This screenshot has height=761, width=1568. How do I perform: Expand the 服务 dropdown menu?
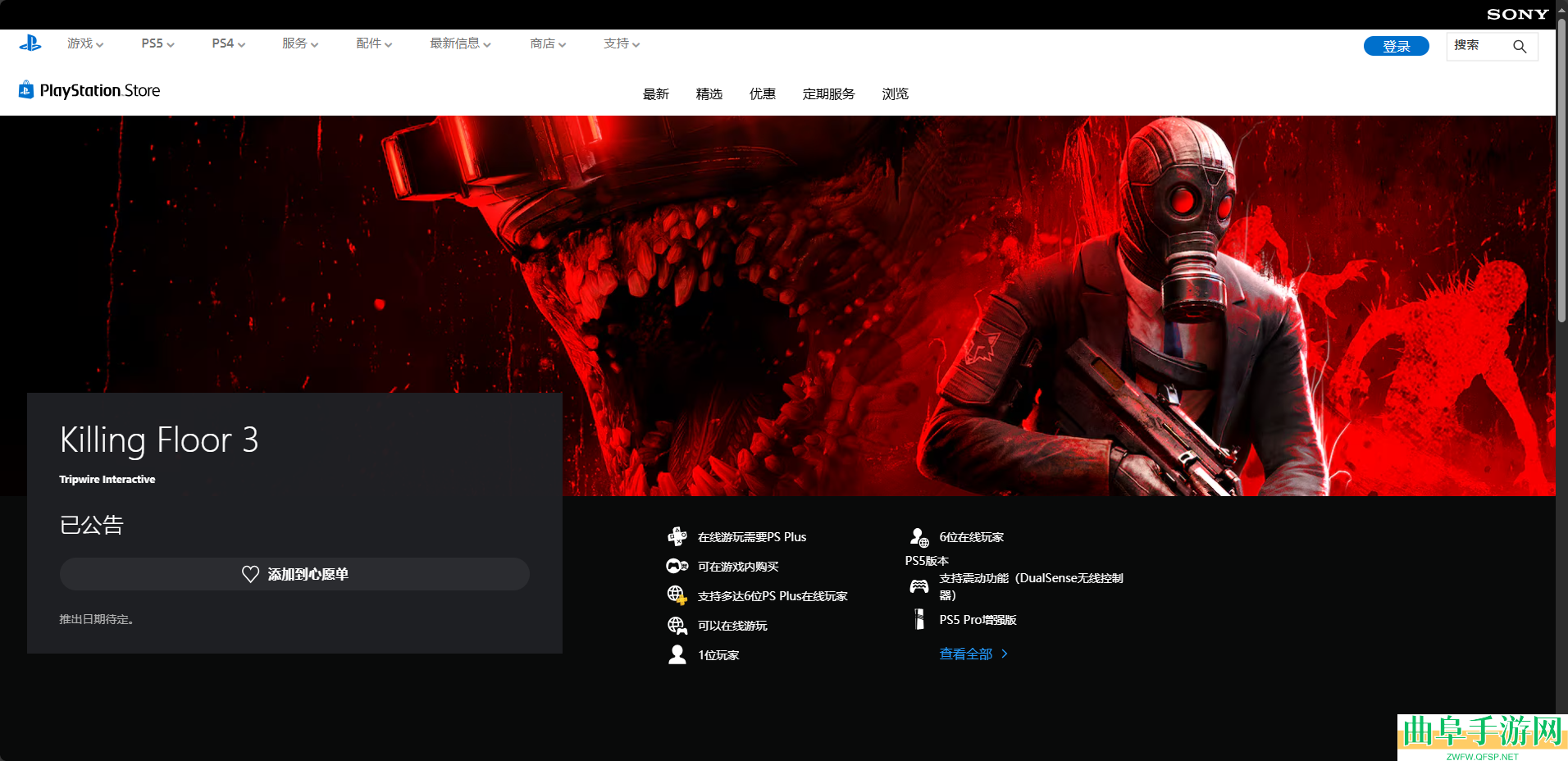click(300, 43)
